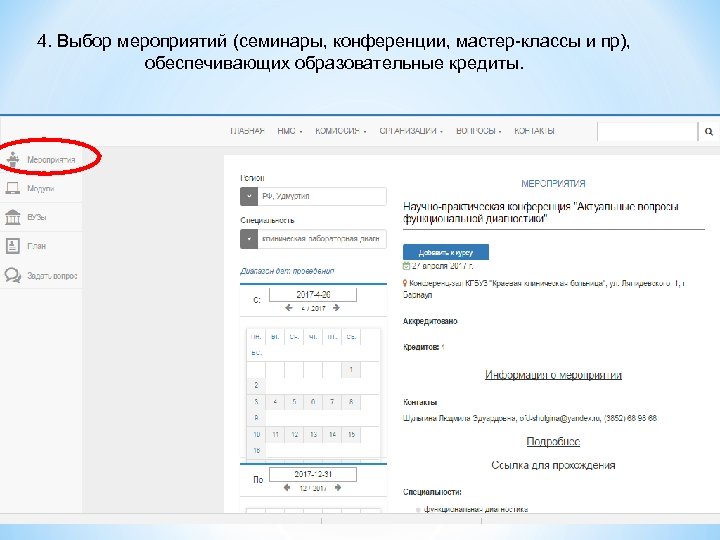The image size is (720, 540).
Task: Open the ОРГАНИЗАЦИИ menu
Action: point(411,131)
